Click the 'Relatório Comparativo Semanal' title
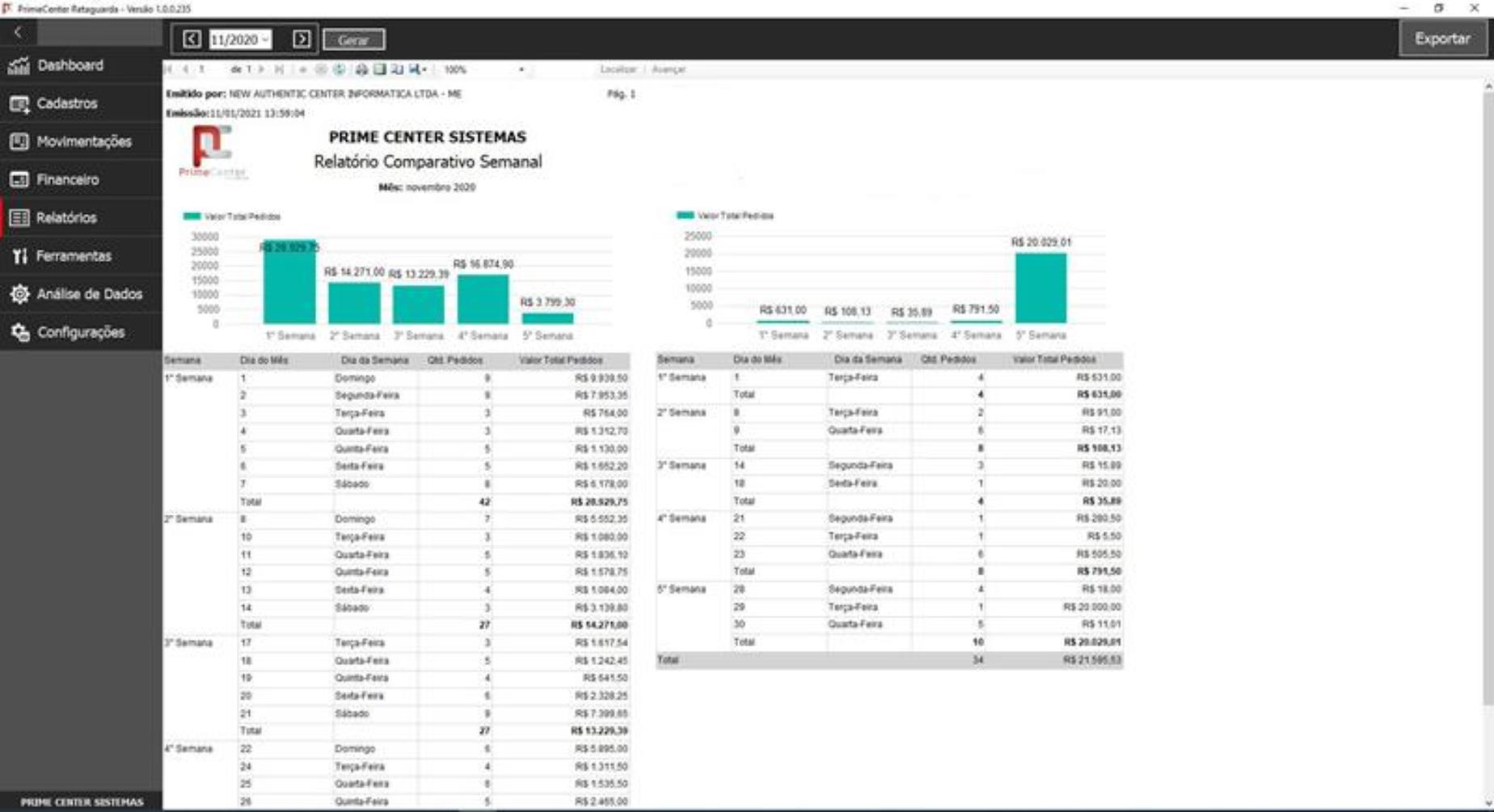 428,162
